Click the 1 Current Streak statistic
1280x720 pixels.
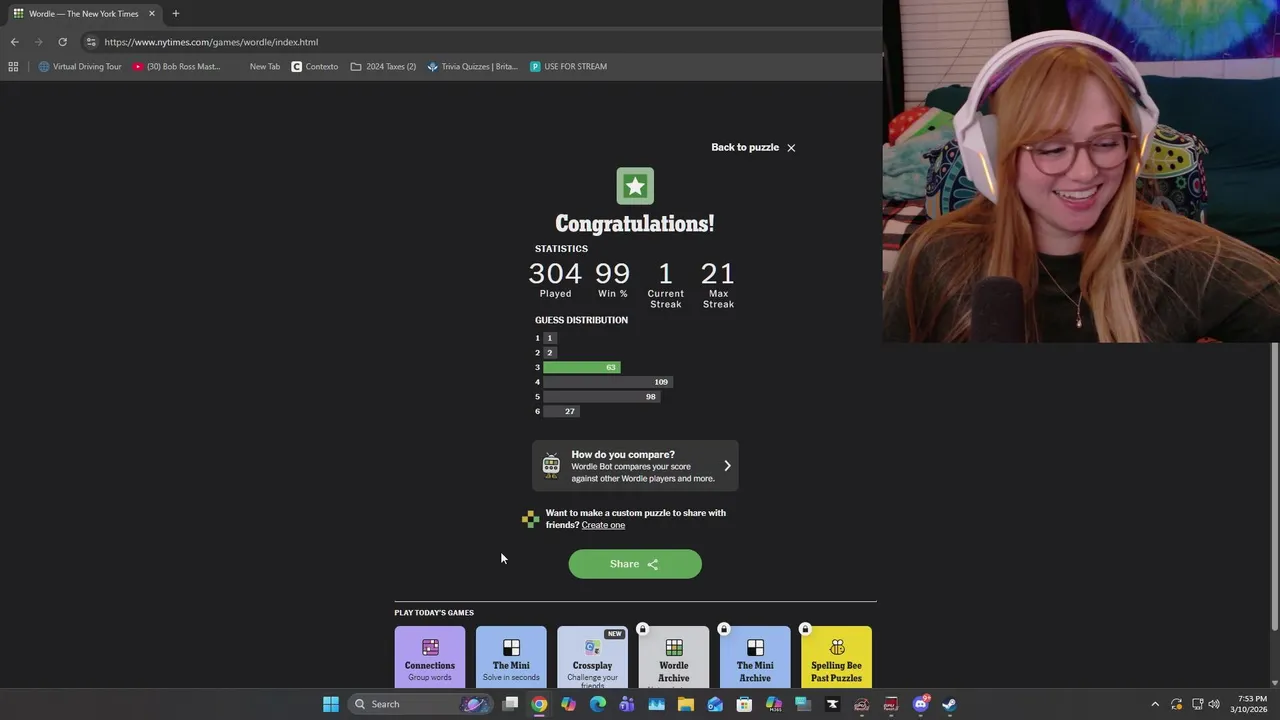(x=666, y=285)
